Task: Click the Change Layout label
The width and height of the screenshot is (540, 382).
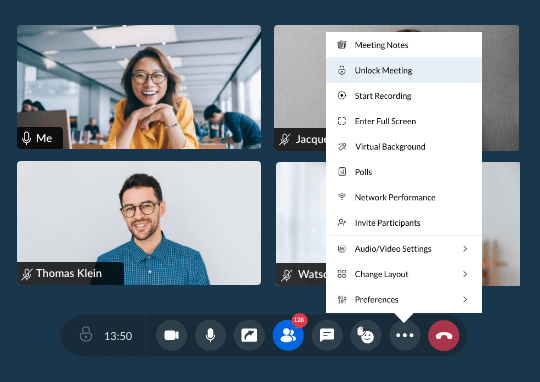Action: coord(381,274)
